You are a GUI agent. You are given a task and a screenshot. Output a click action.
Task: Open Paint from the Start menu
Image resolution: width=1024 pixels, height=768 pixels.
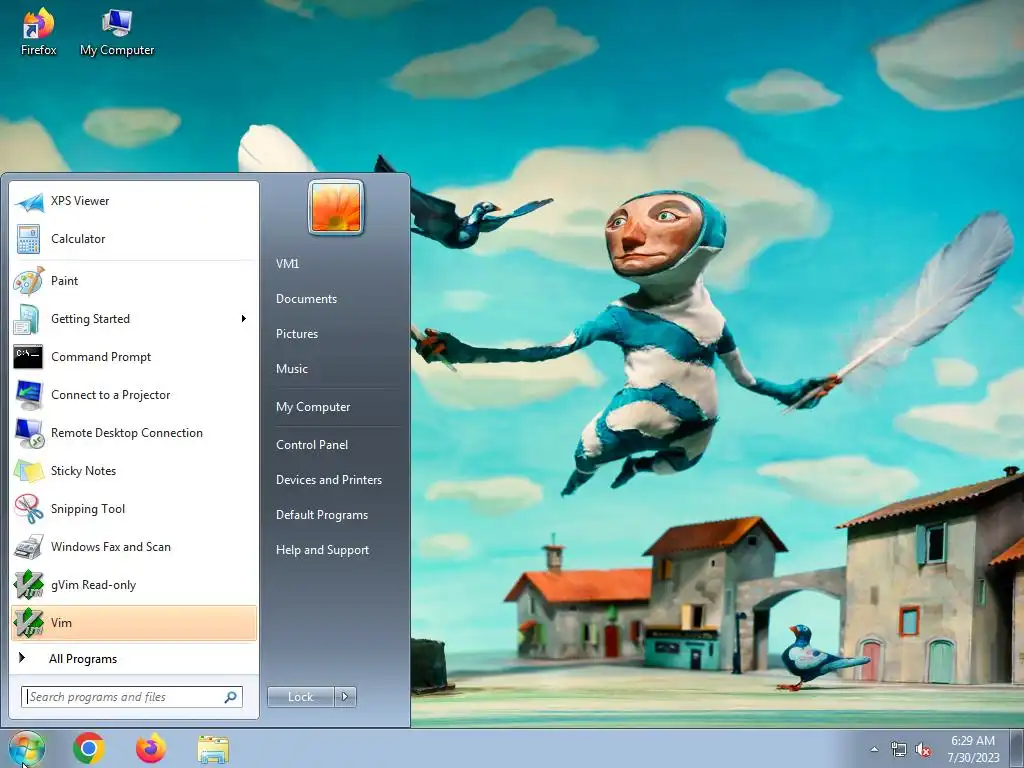point(134,281)
